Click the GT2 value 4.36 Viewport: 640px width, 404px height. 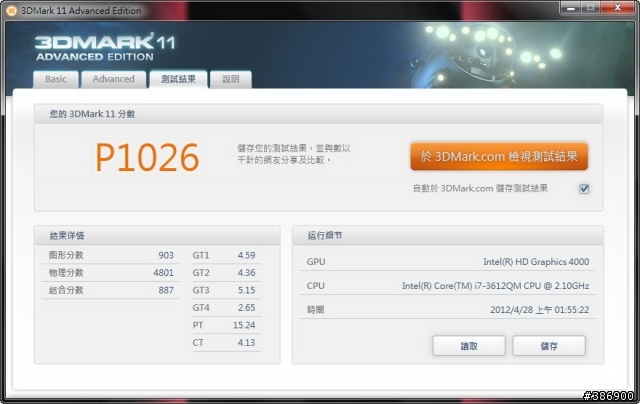click(x=246, y=273)
